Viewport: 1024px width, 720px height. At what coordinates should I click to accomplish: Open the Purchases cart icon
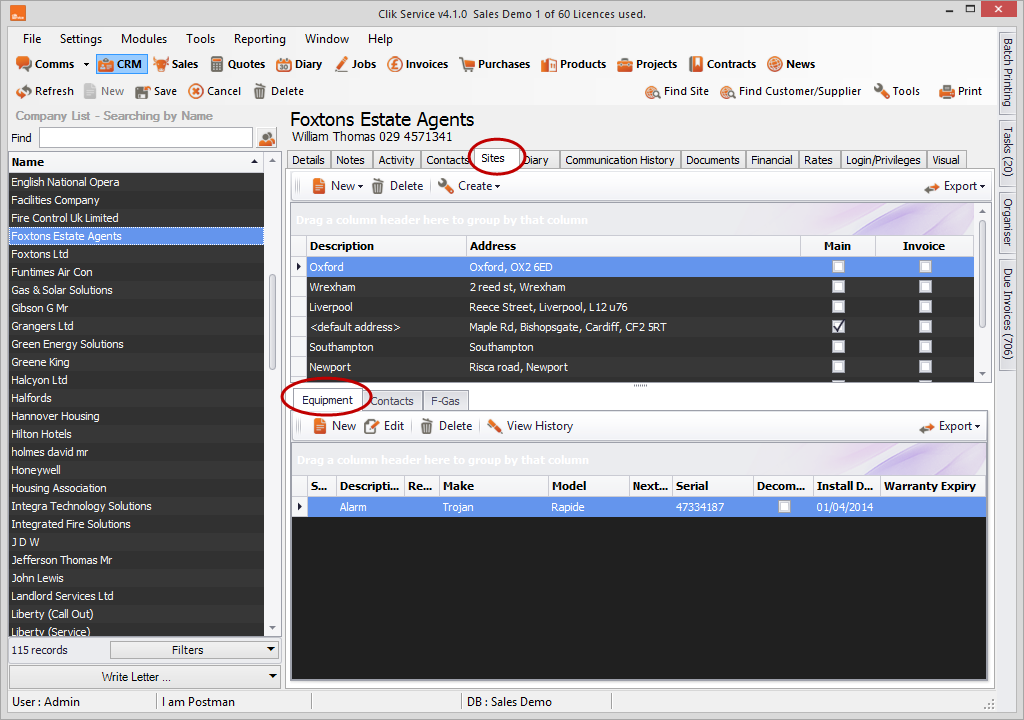467,64
